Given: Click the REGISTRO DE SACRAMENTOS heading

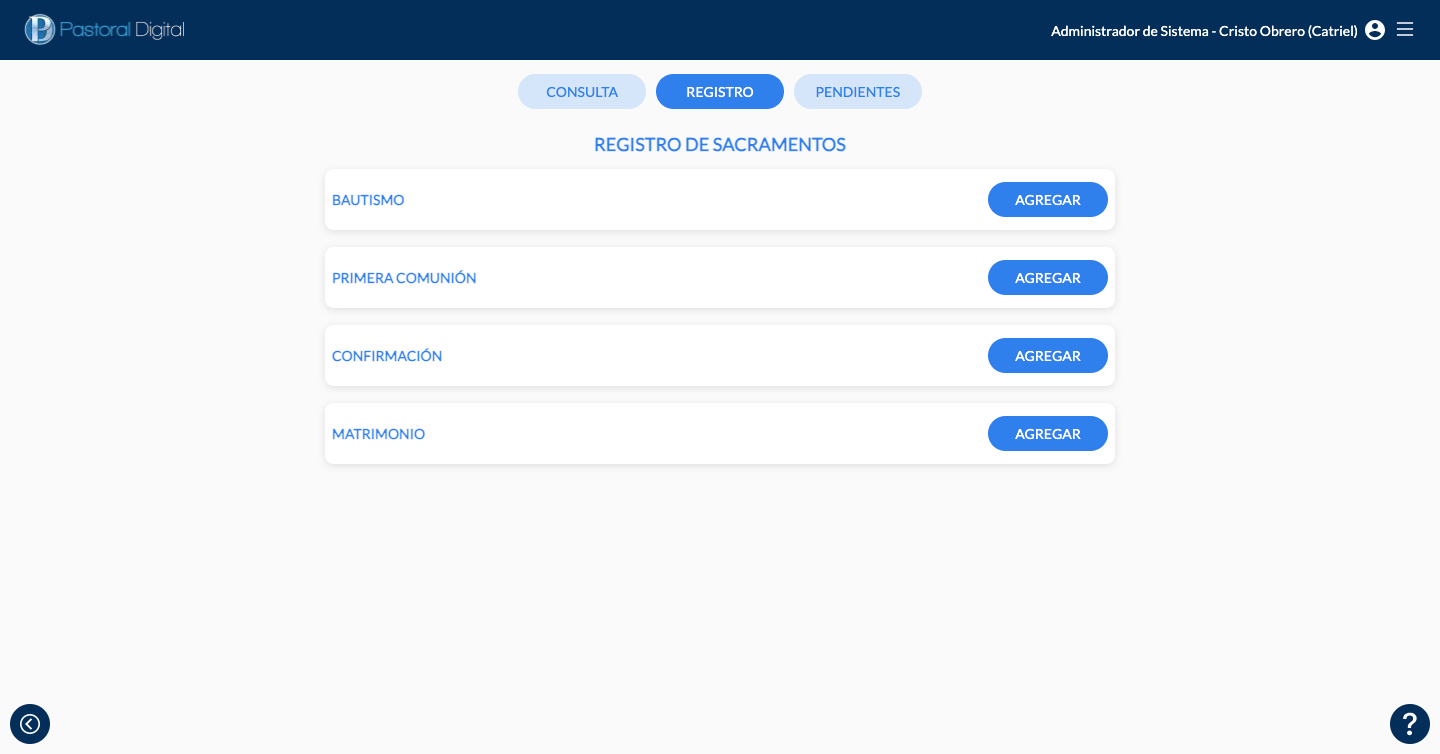Looking at the screenshot, I should 720,145.
